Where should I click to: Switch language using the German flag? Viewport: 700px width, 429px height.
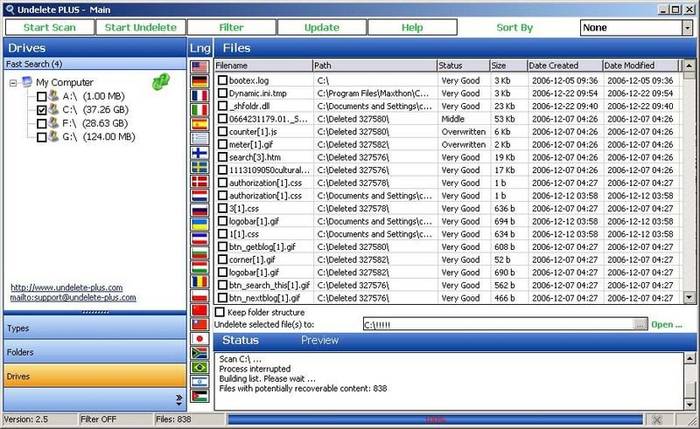click(x=198, y=80)
